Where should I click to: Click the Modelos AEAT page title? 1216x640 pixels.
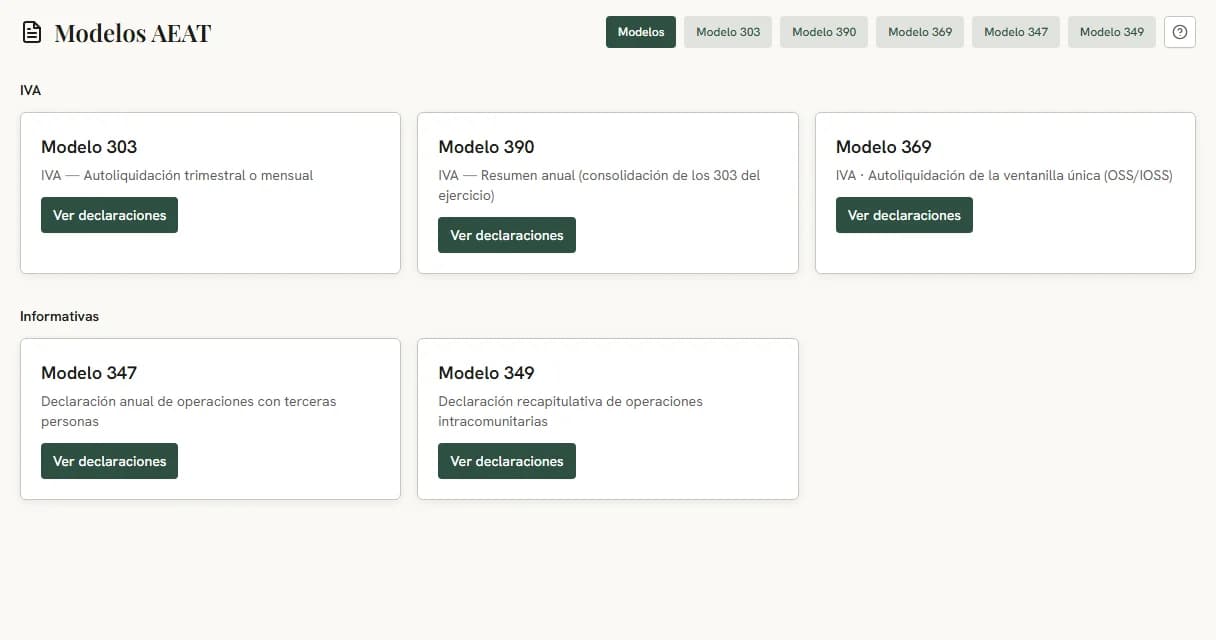point(132,33)
